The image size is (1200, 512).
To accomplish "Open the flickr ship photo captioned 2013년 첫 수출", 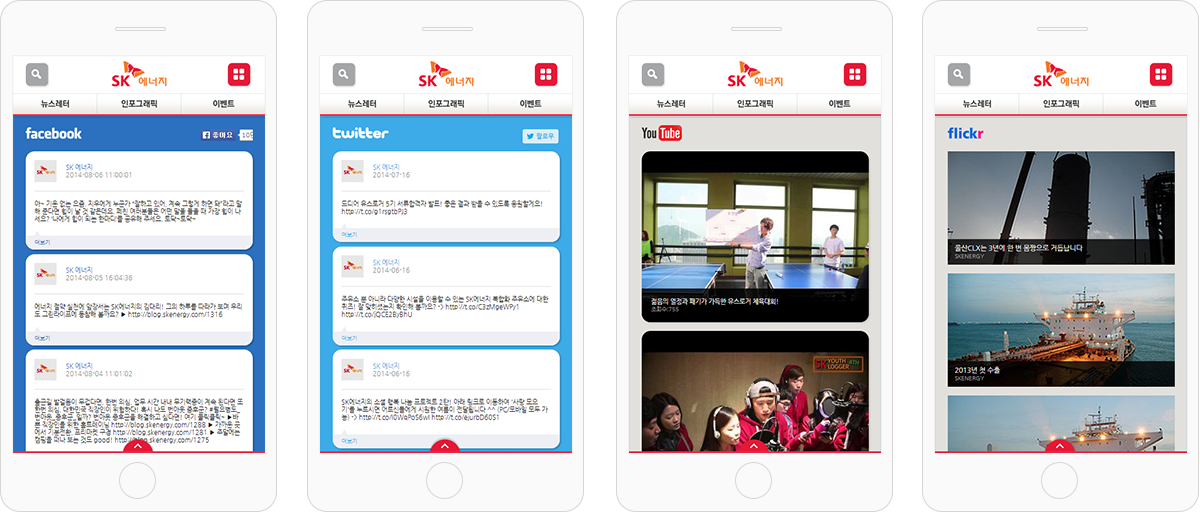I will click(x=1061, y=330).
